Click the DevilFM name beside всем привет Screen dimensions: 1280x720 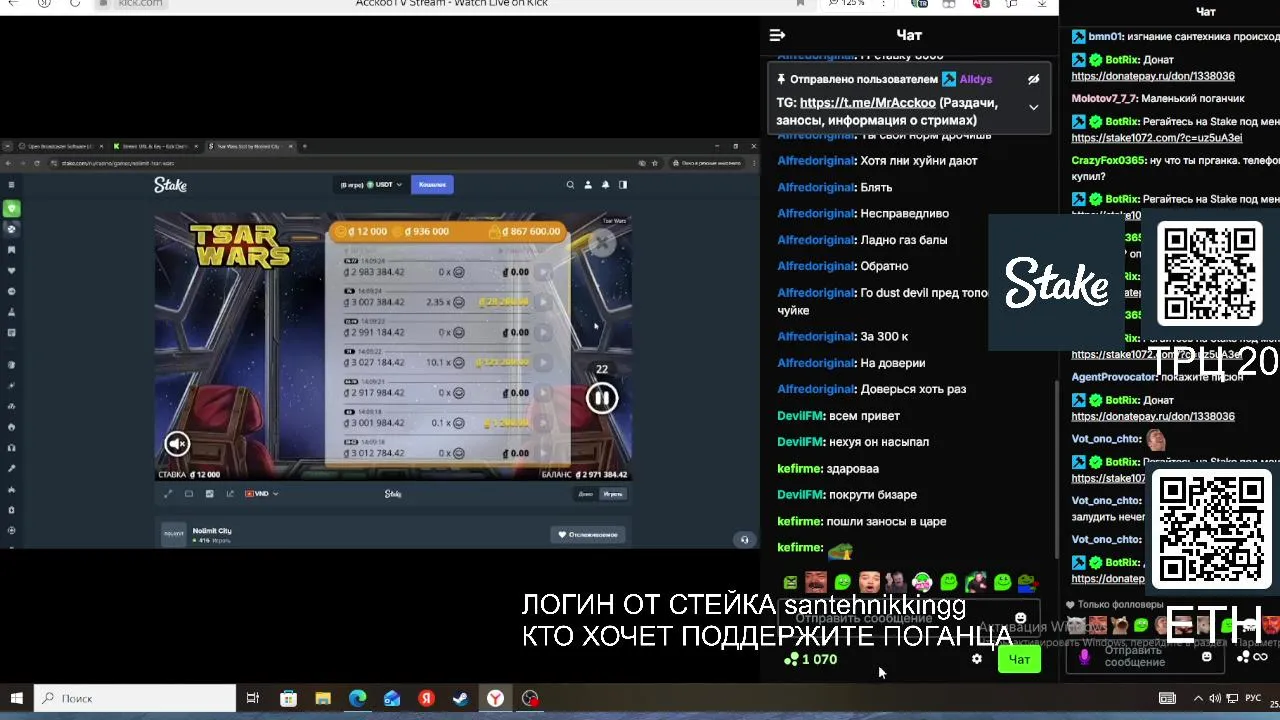(x=801, y=415)
